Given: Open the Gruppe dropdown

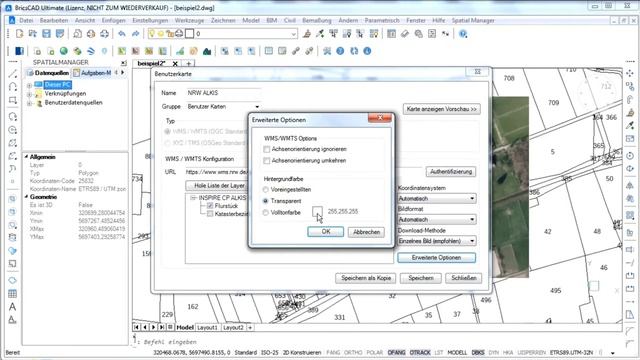Looking at the screenshot, I should [257, 107].
